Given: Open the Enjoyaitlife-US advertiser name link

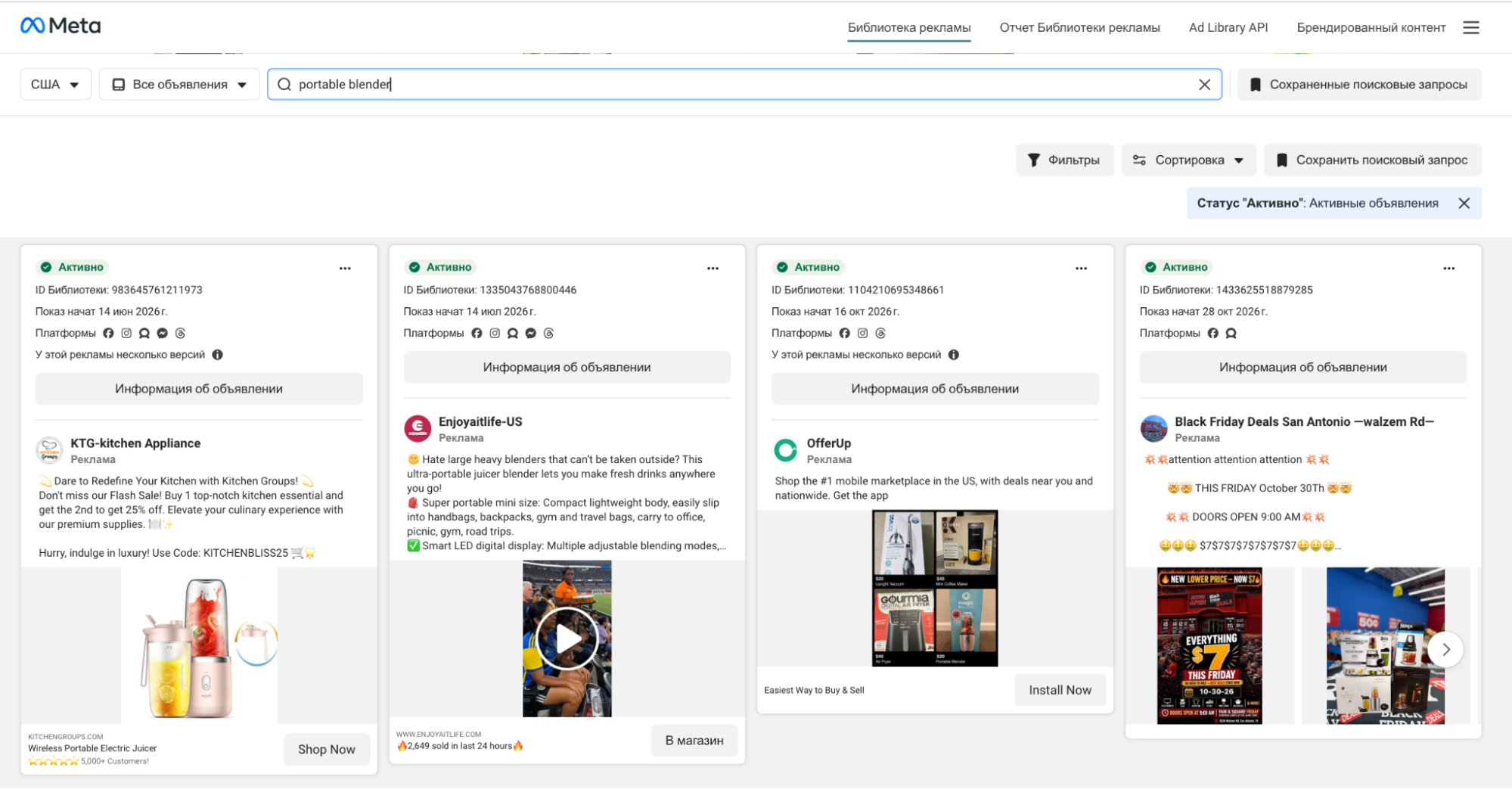Looking at the screenshot, I should (x=480, y=421).
